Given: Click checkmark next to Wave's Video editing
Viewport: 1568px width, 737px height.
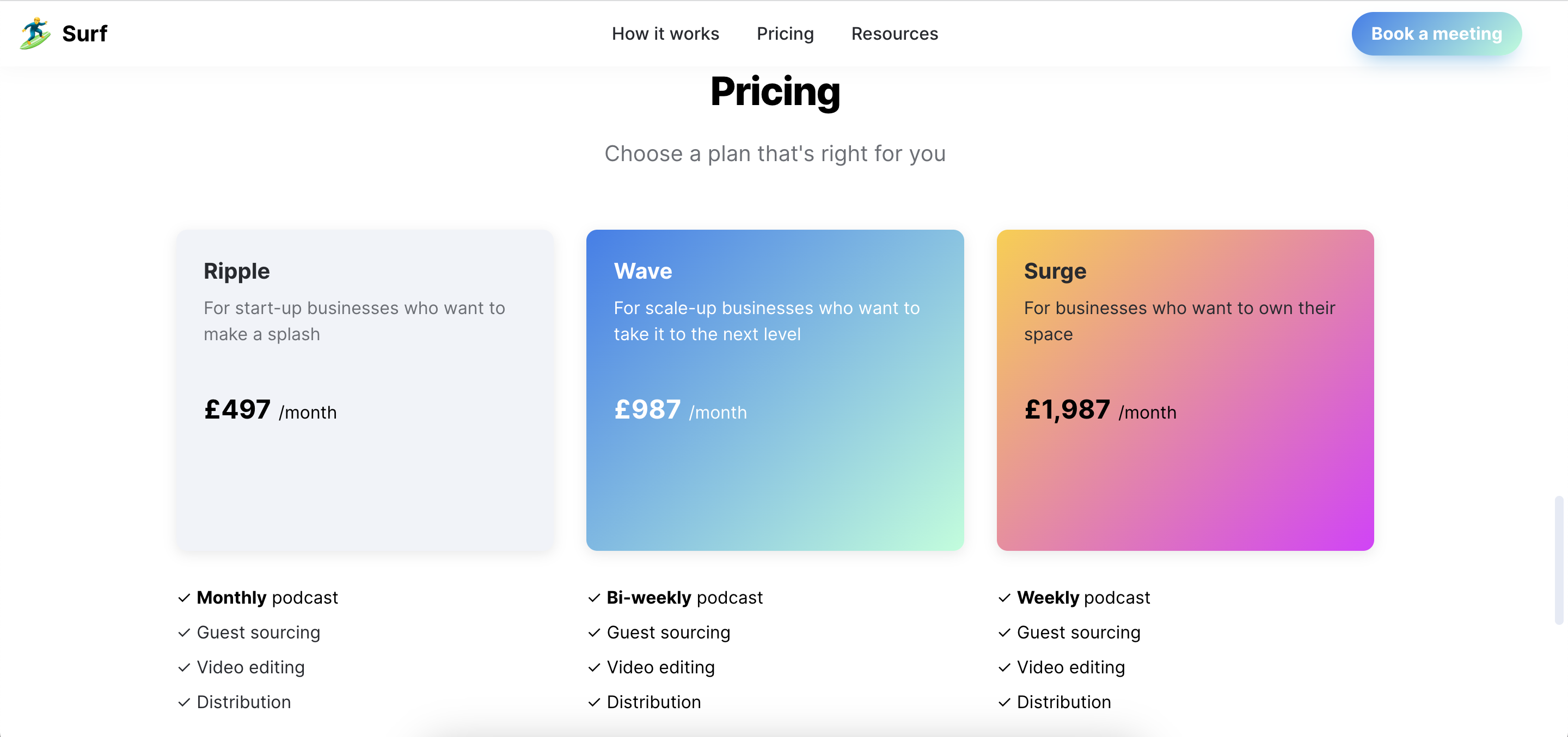Looking at the screenshot, I should point(594,668).
